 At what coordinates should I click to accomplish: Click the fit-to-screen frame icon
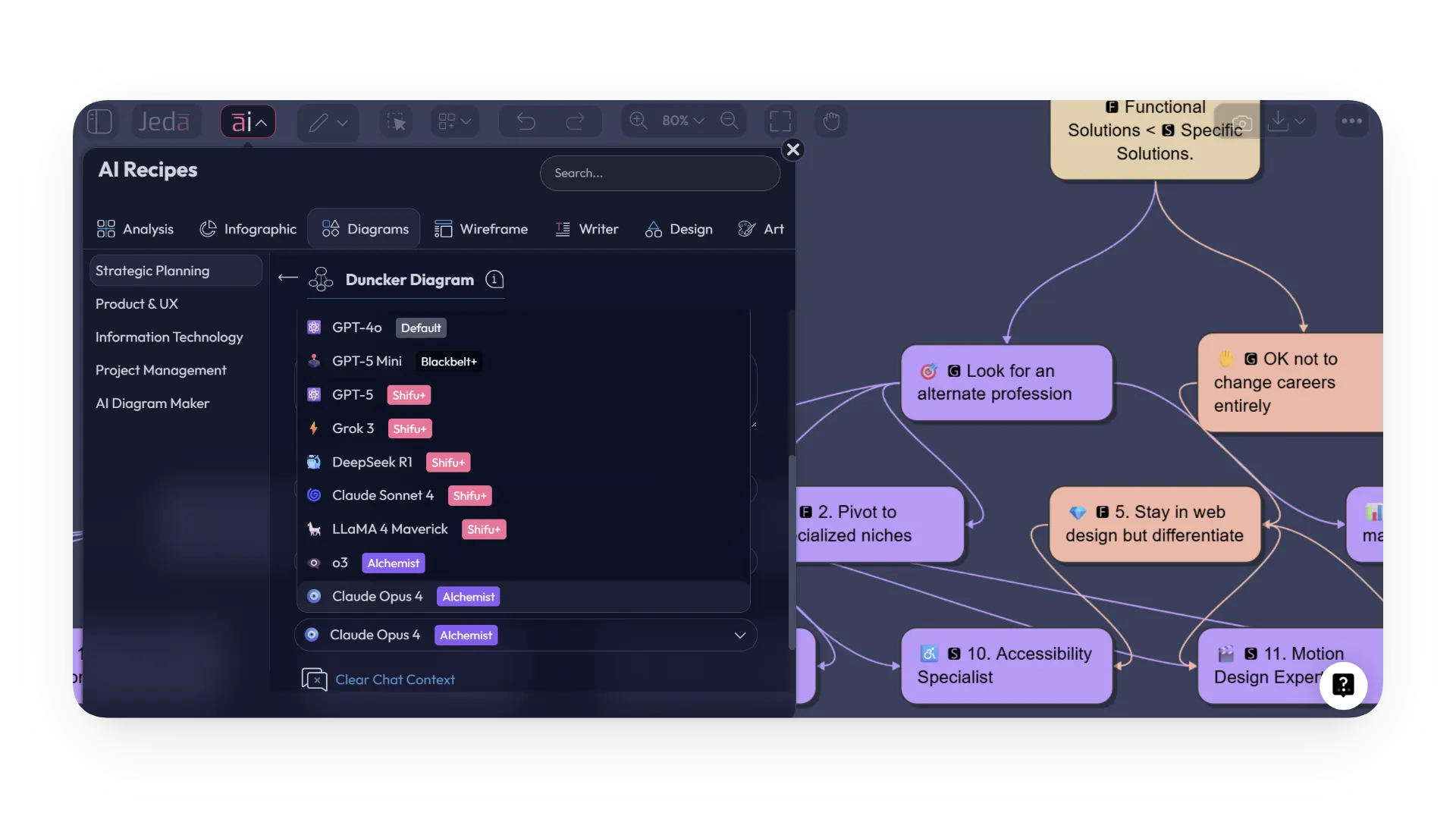(x=780, y=121)
